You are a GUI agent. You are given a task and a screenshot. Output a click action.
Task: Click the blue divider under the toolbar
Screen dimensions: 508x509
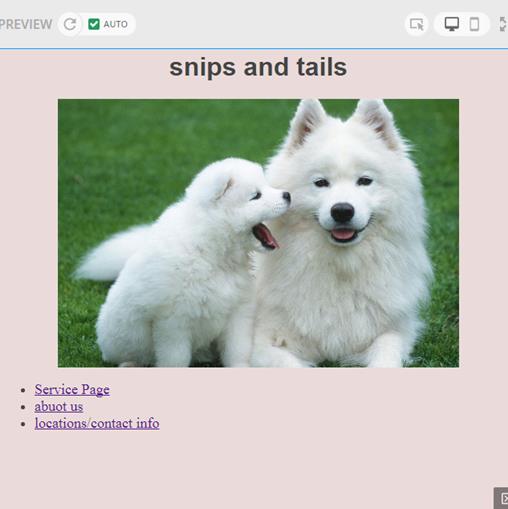[x=254, y=49]
